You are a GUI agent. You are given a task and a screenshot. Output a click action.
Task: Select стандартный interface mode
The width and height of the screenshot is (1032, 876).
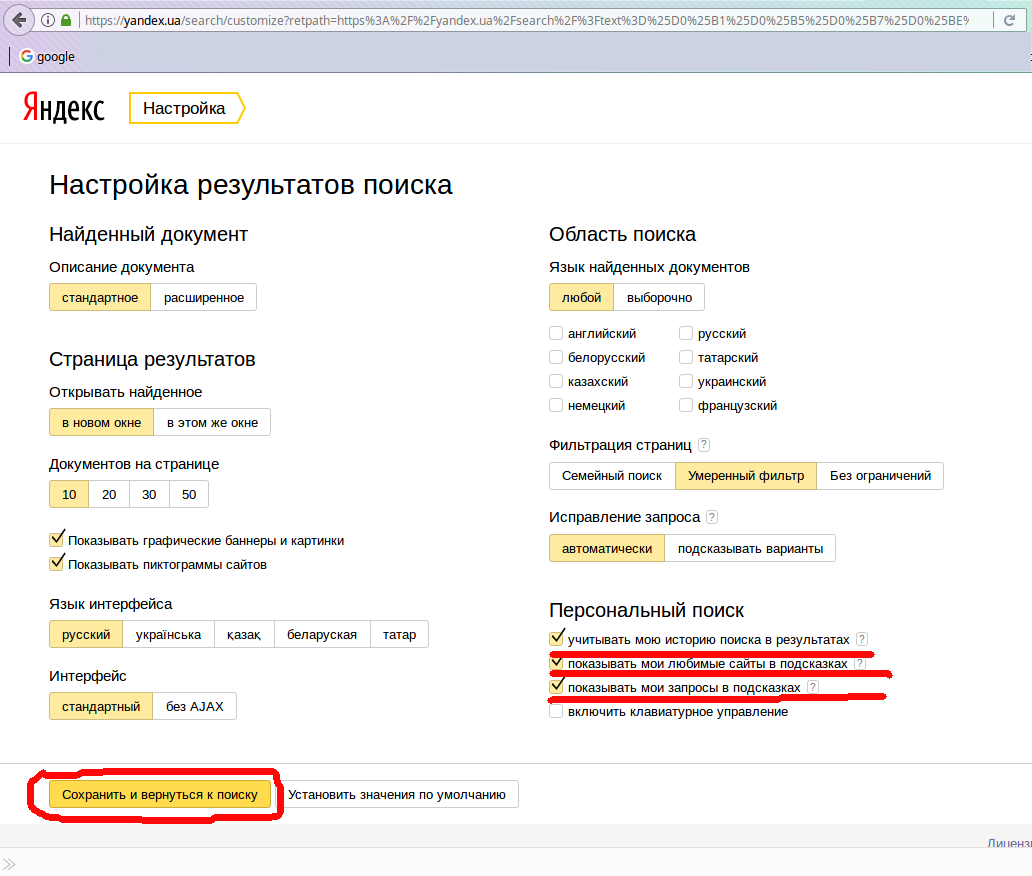(101, 706)
